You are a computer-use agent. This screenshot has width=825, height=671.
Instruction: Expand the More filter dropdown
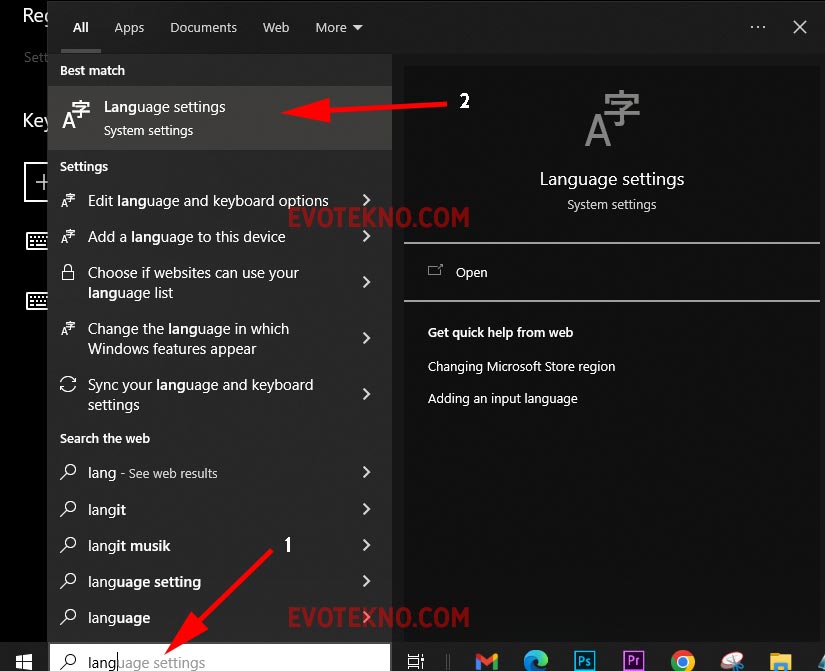coord(338,28)
